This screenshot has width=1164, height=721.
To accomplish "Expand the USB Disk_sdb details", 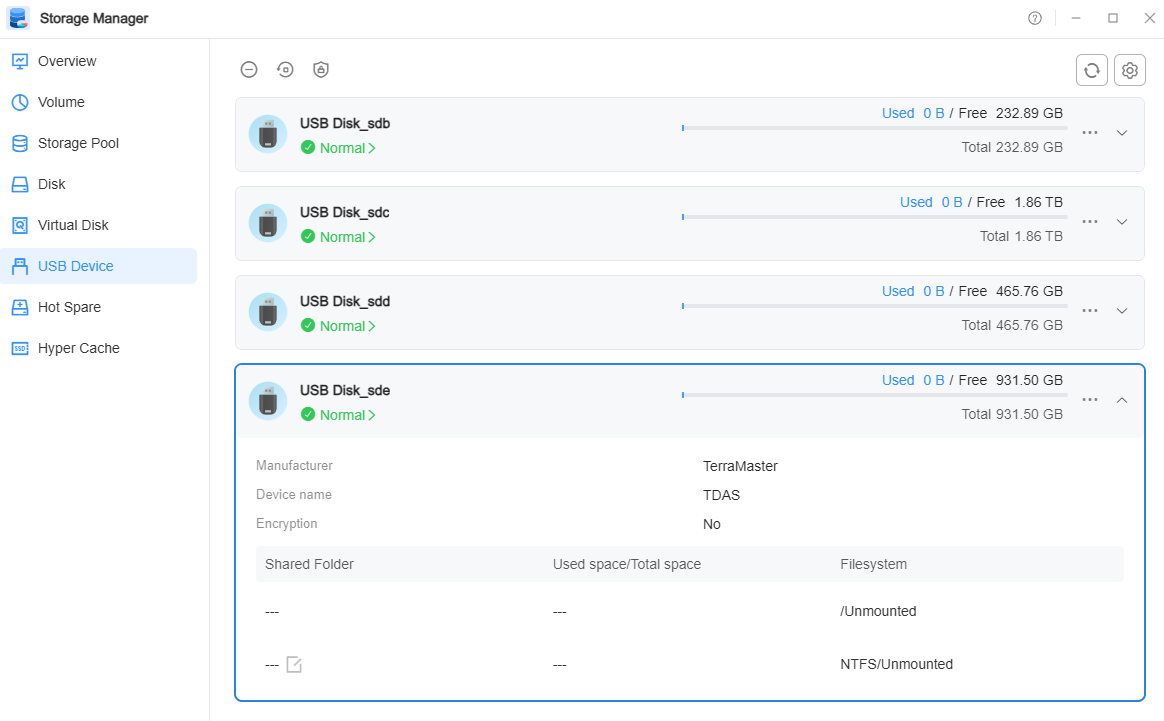I will point(1122,133).
